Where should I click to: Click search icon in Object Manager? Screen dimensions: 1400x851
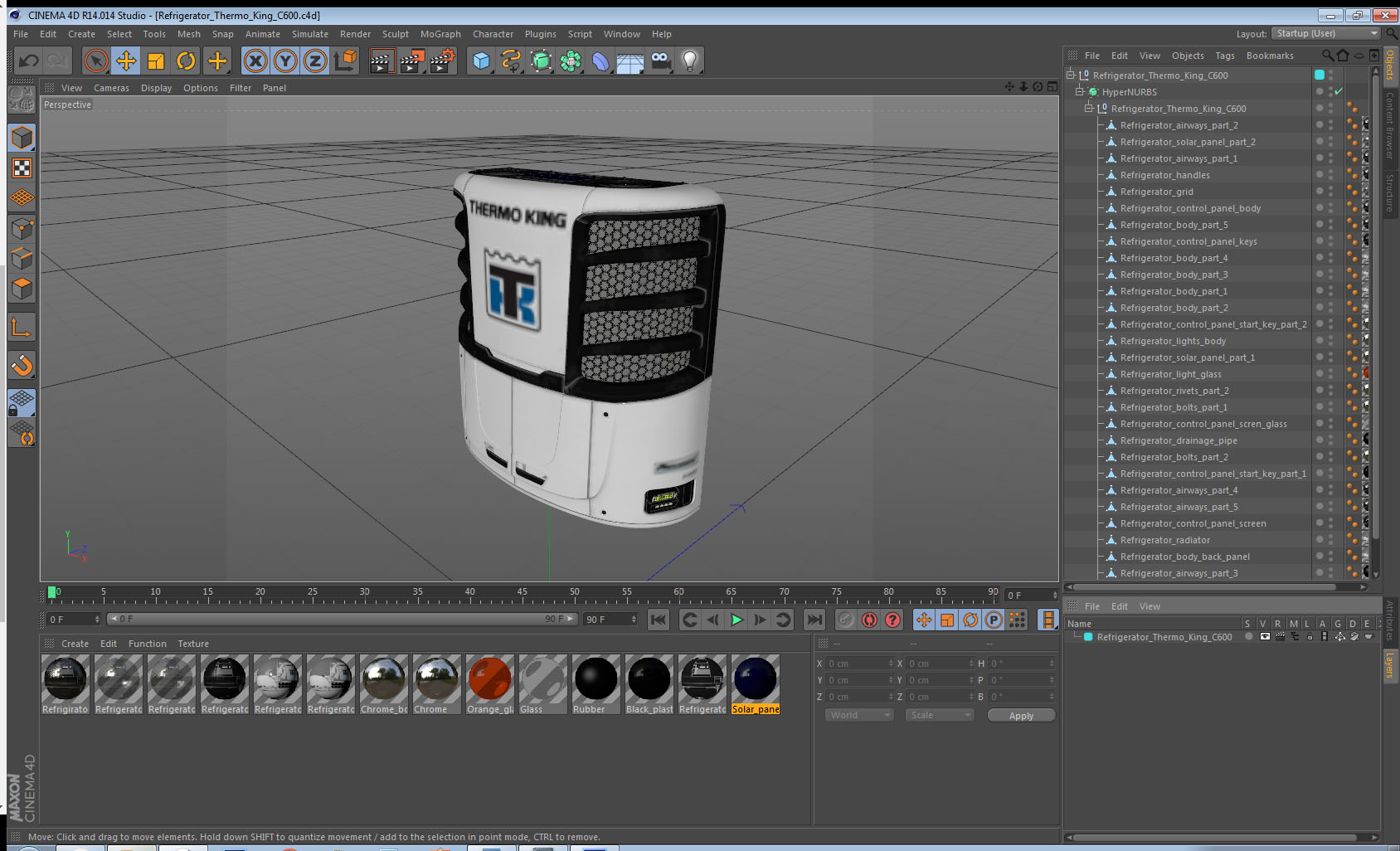[1328, 56]
